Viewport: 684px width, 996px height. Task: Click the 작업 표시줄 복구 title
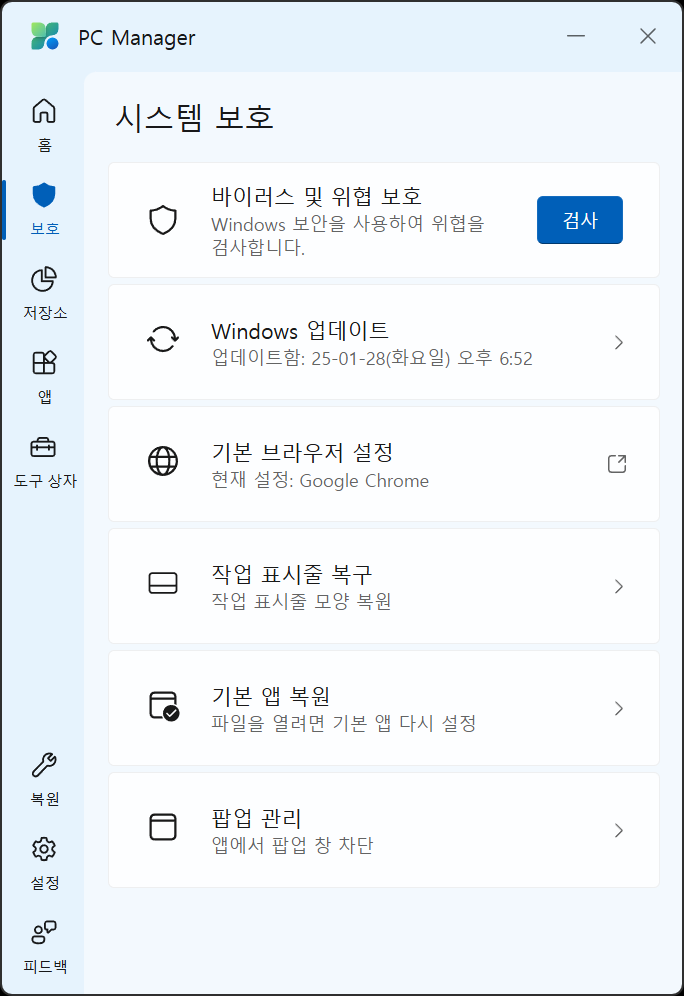coord(292,575)
